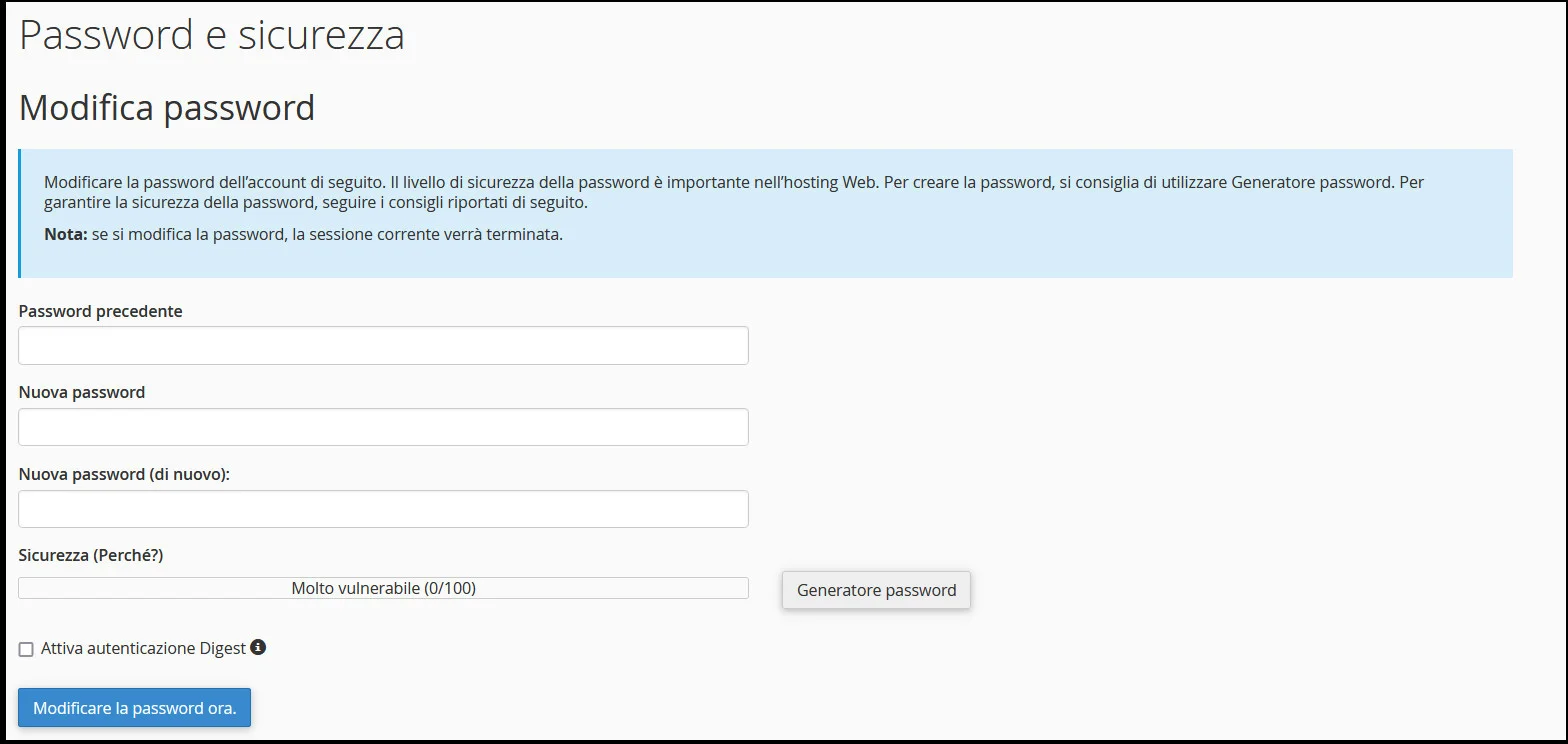Screen dimensions: 1568x744
Task: Enable the Attiva autenticazione Digest checkbox
Action: coord(24,648)
